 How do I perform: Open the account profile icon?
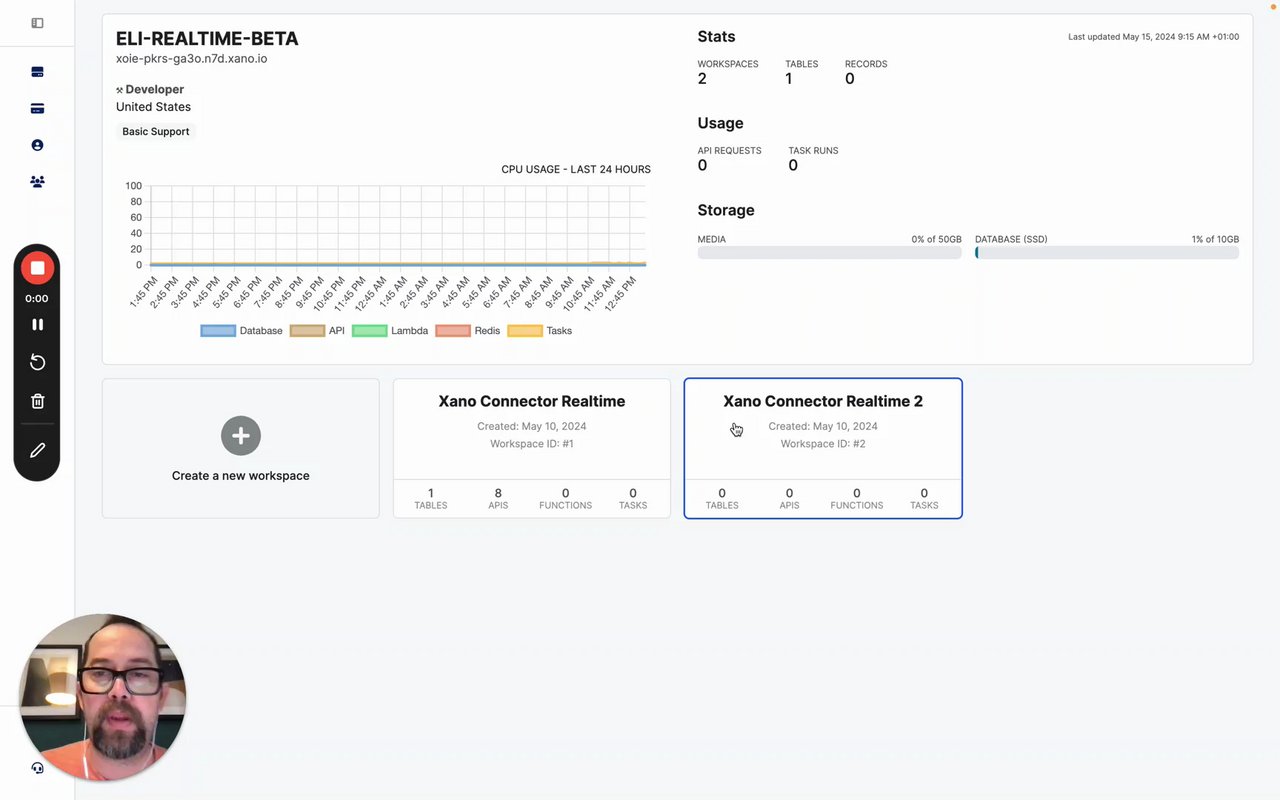coord(37,145)
